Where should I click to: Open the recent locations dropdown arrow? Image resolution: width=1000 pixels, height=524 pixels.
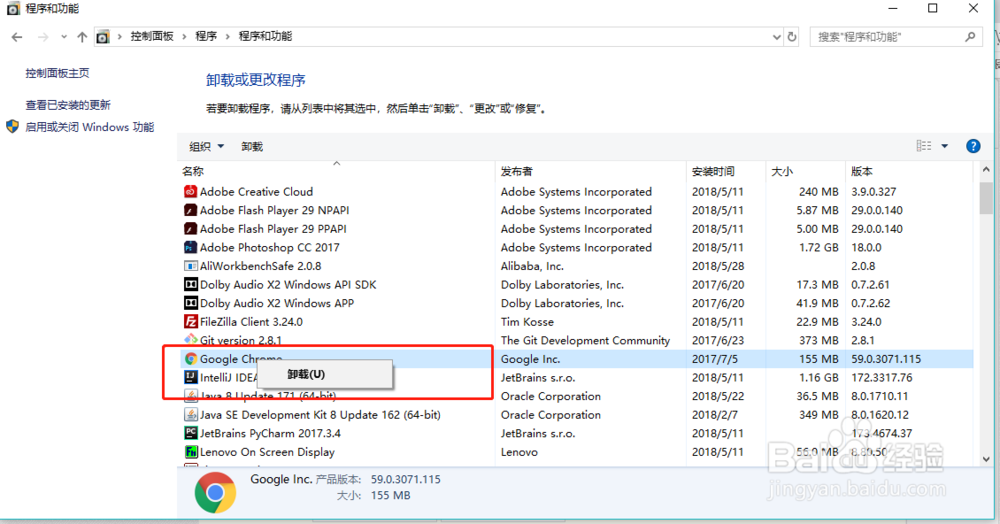pyautogui.click(x=64, y=37)
